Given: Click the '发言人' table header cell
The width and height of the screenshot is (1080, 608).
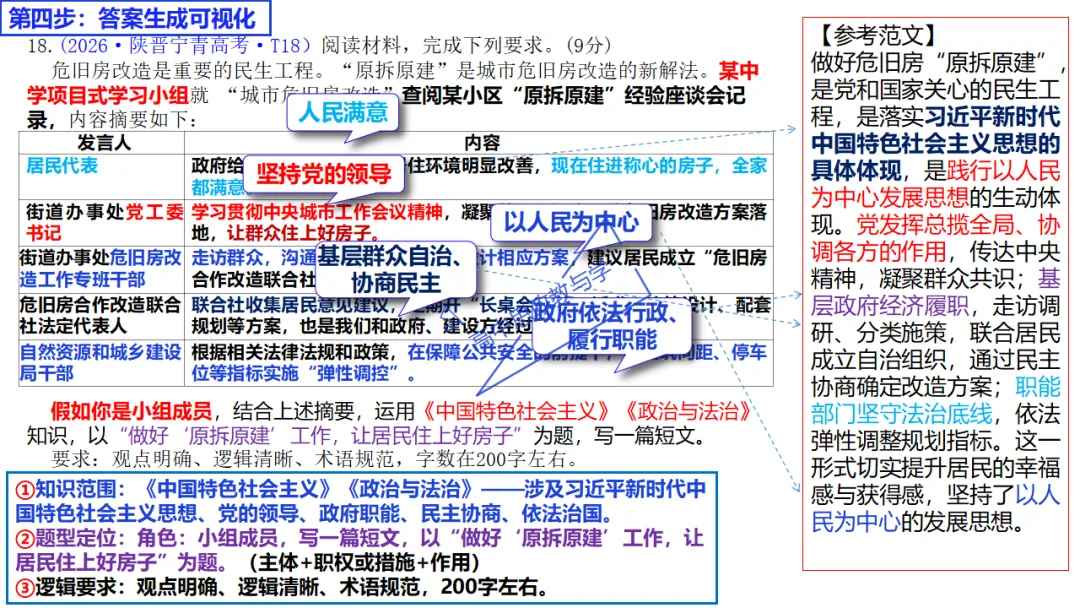Looking at the screenshot, I should click(102, 143).
